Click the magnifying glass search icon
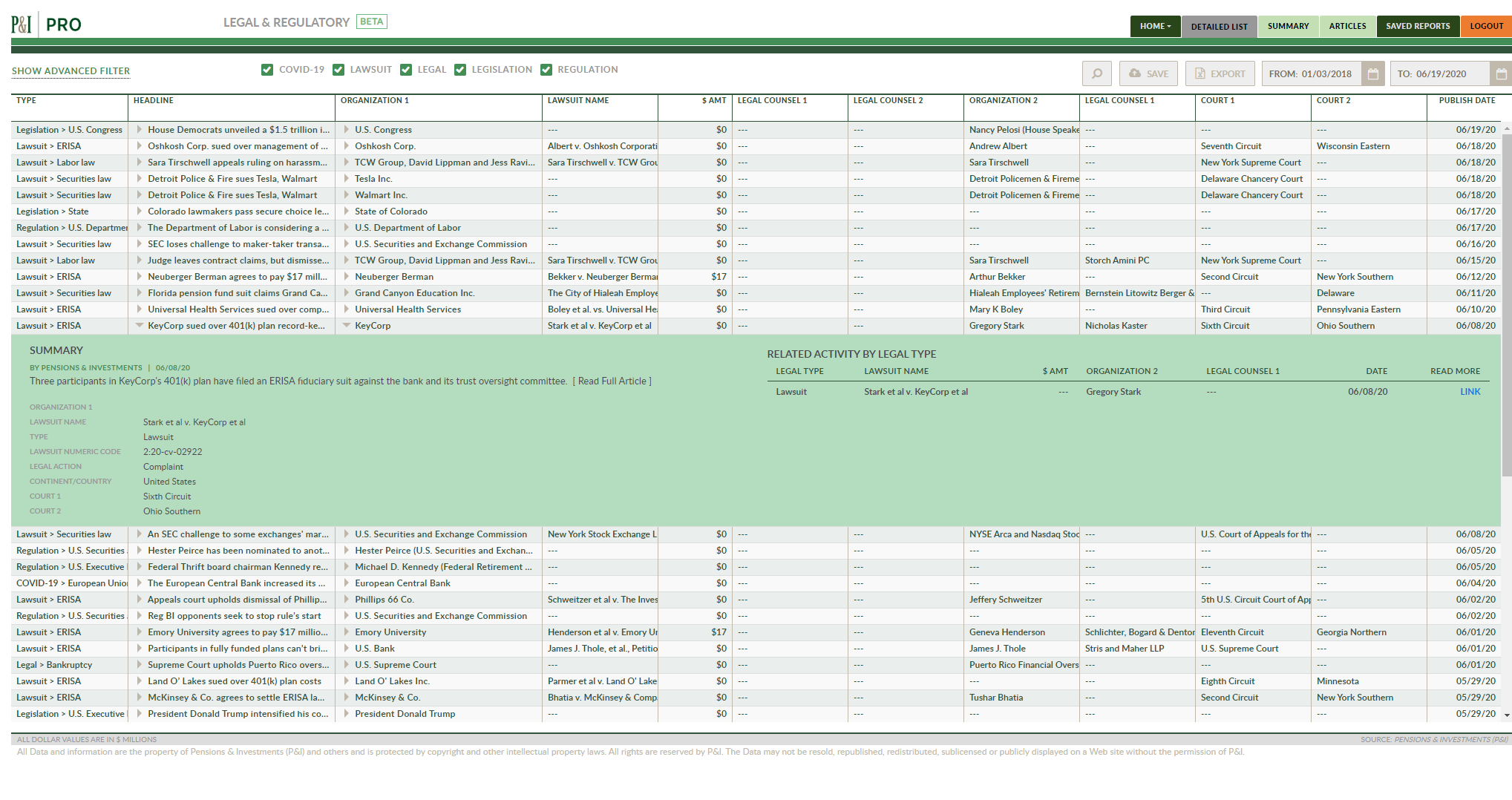 tap(1096, 73)
